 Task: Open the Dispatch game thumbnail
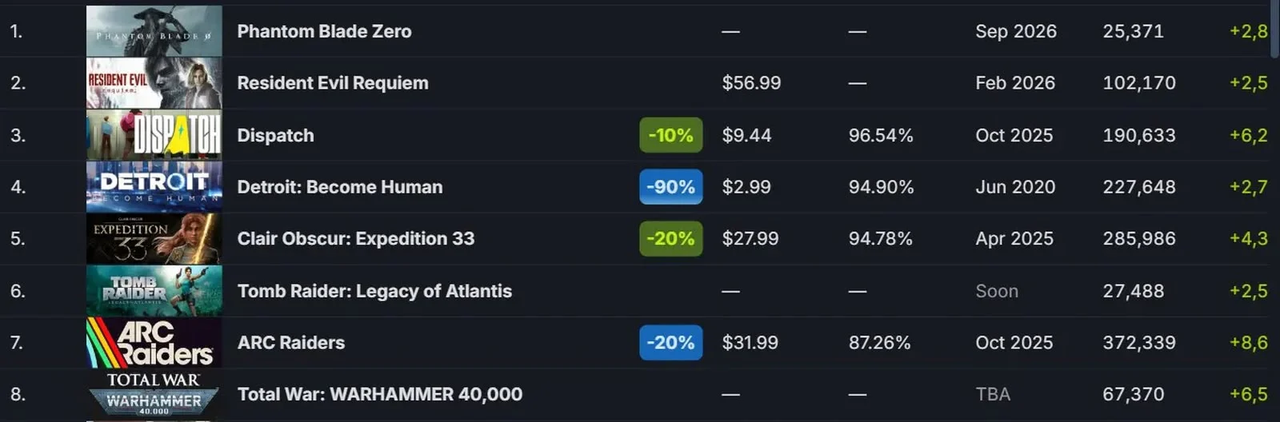154,135
